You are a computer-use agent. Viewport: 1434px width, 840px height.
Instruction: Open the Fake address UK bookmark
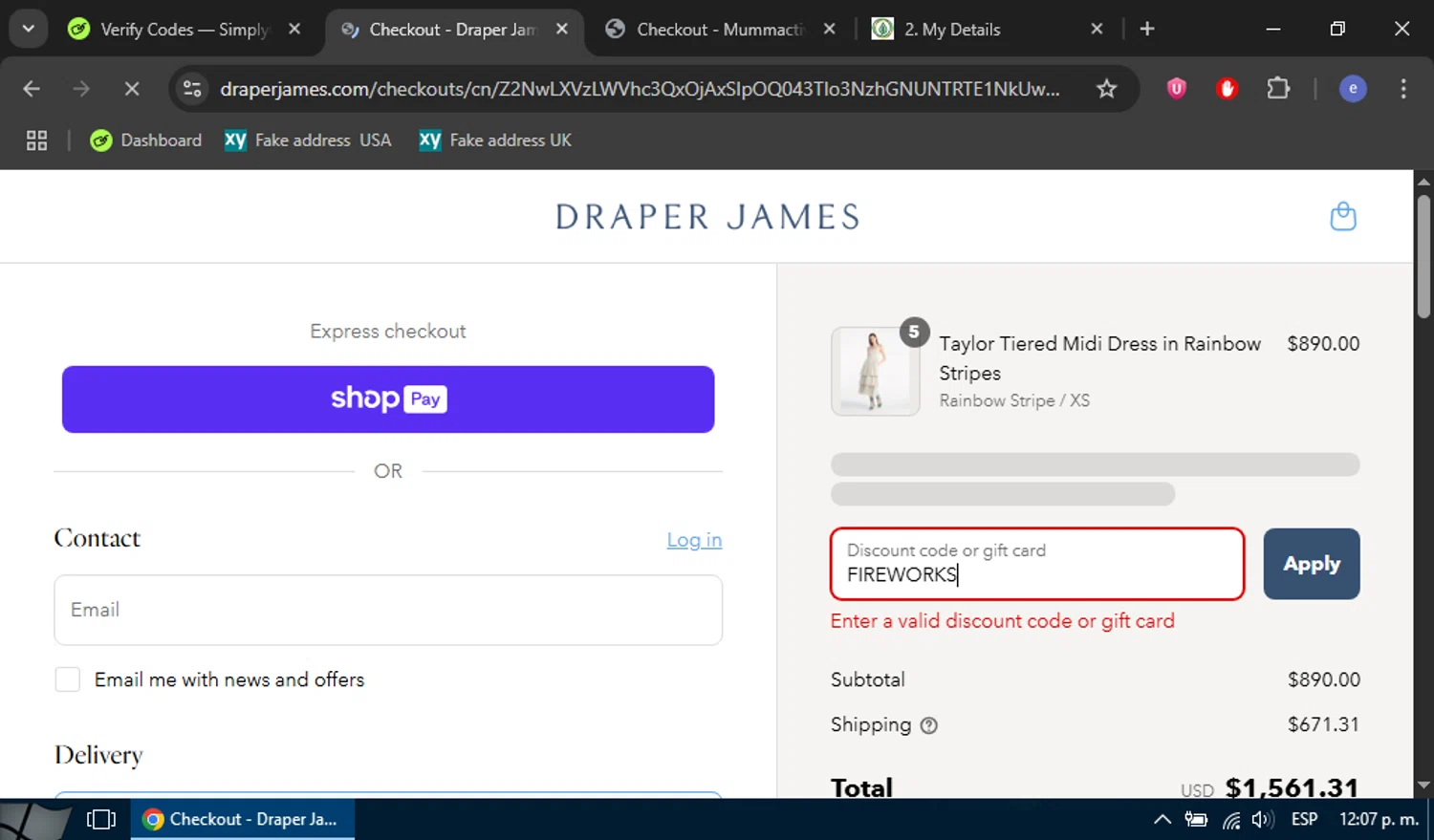tap(495, 140)
